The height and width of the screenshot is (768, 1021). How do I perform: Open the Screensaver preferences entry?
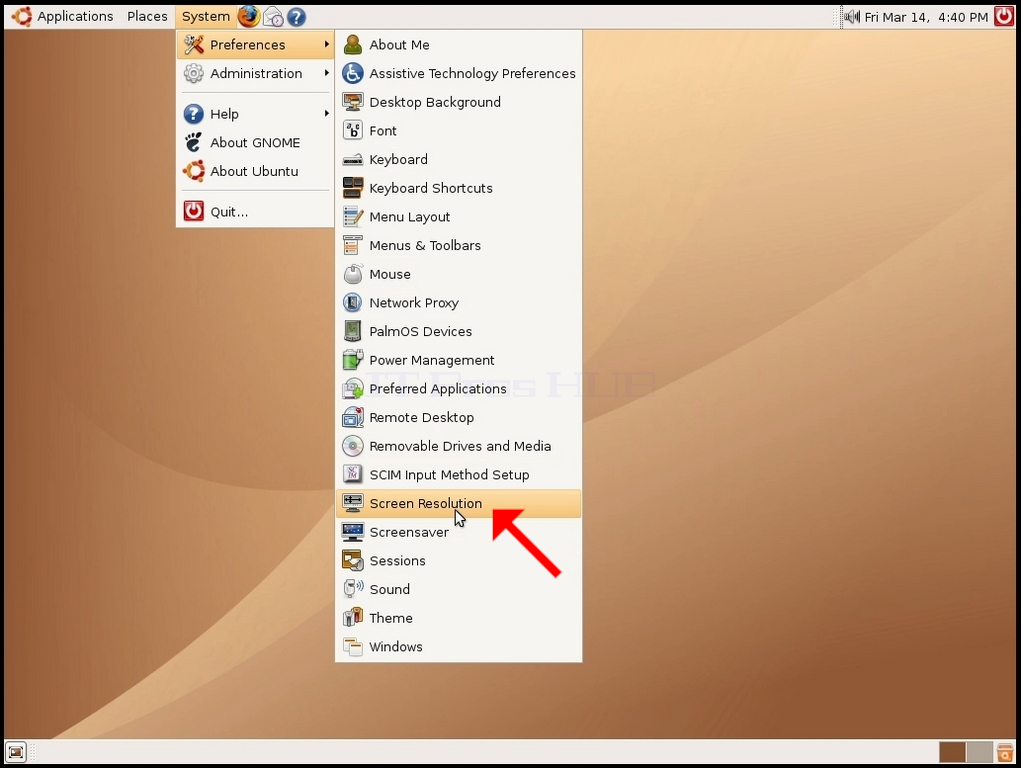tap(458, 532)
